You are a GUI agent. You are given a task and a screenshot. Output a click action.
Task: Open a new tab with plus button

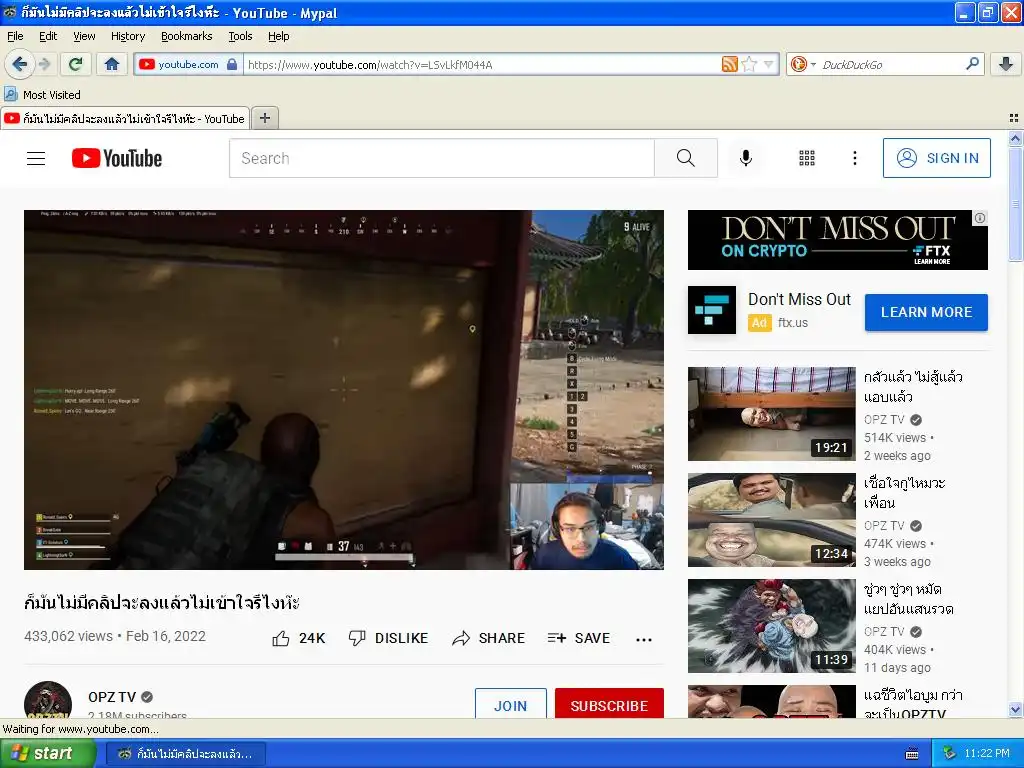click(x=264, y=118)
